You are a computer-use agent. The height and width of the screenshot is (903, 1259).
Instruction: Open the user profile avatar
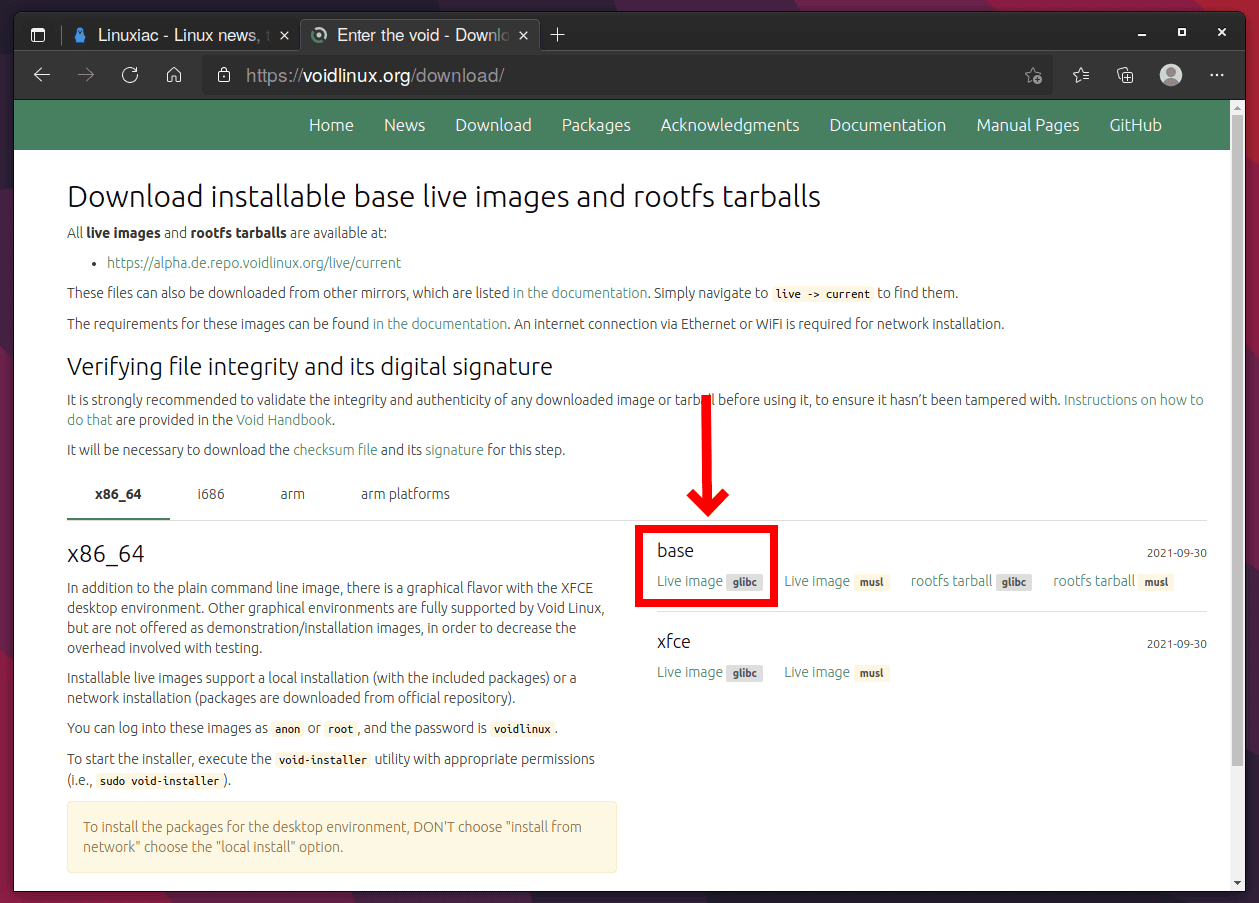pos(1171,75)
